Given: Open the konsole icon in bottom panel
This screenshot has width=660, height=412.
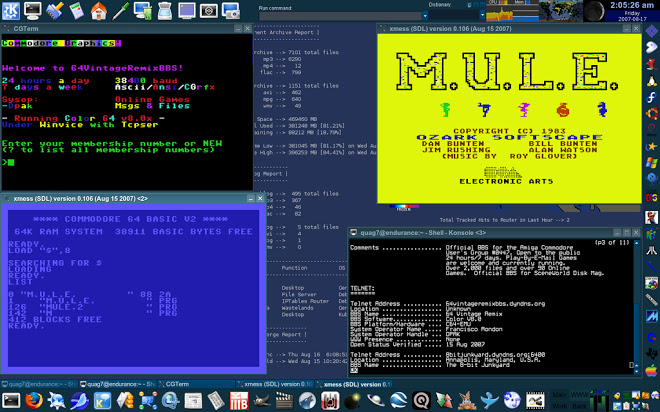Looking at the screenshot, I should click(11, 400).
